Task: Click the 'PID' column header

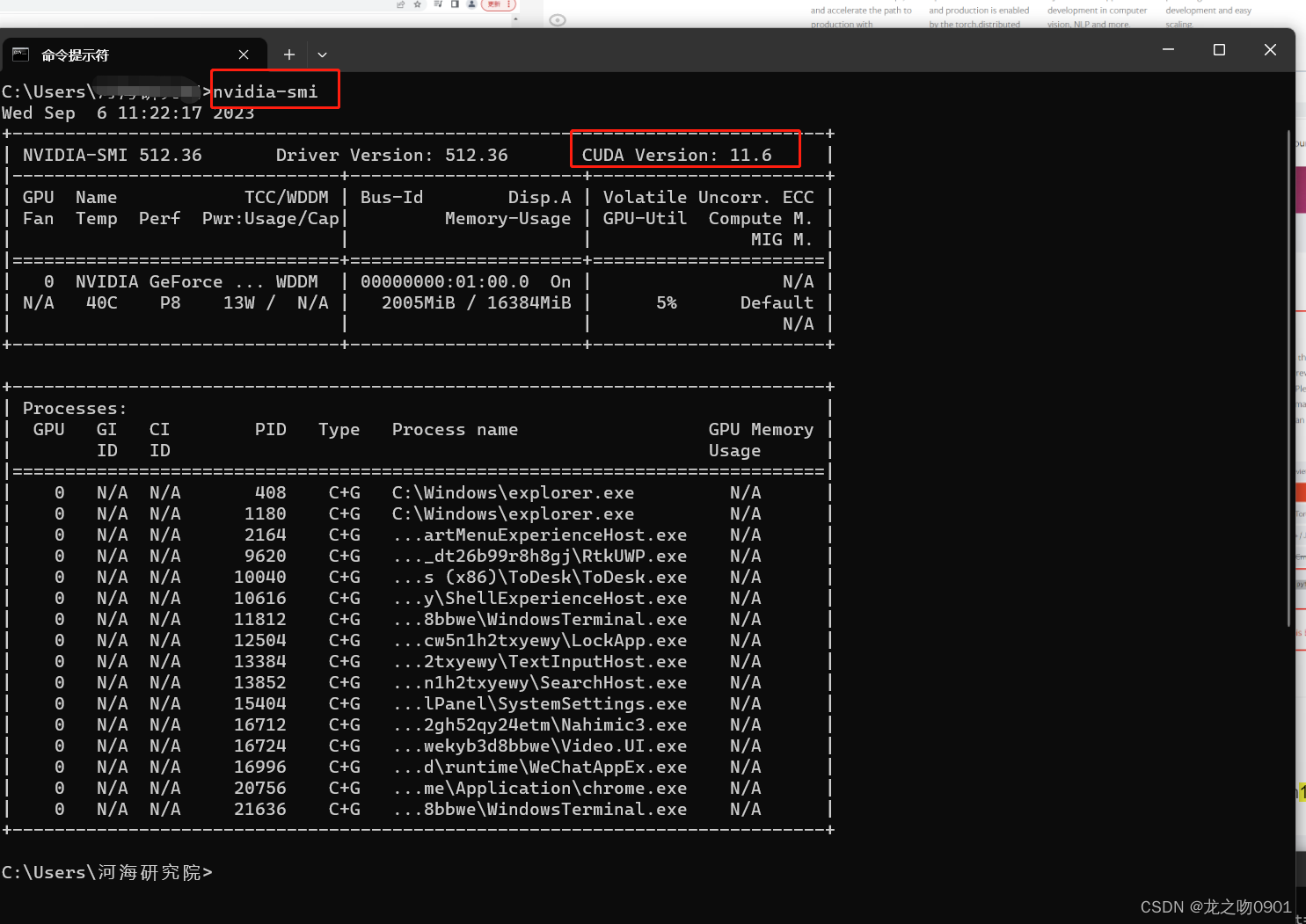Action: (271, 429)
